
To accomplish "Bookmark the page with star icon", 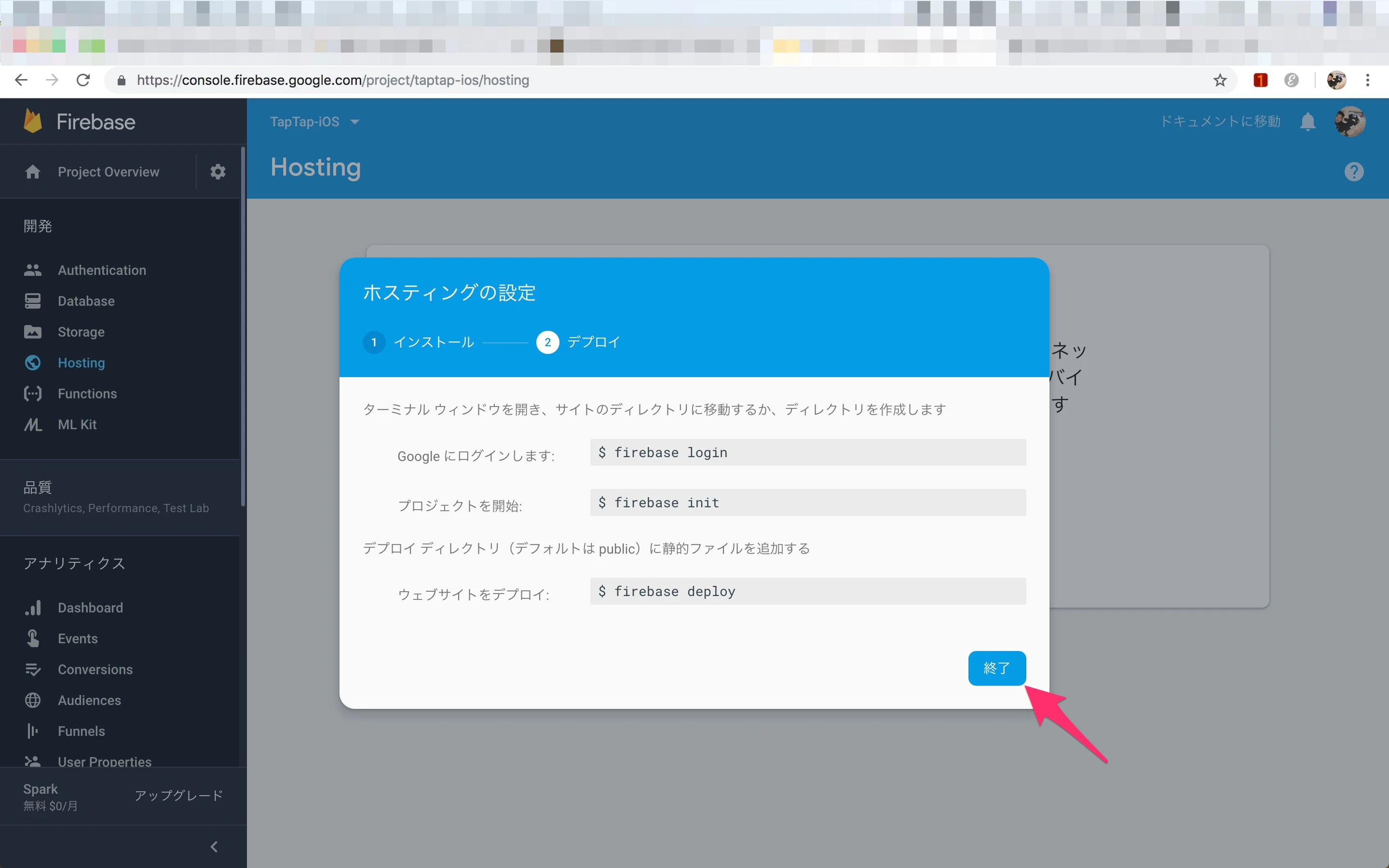I will click(1220, 80).
